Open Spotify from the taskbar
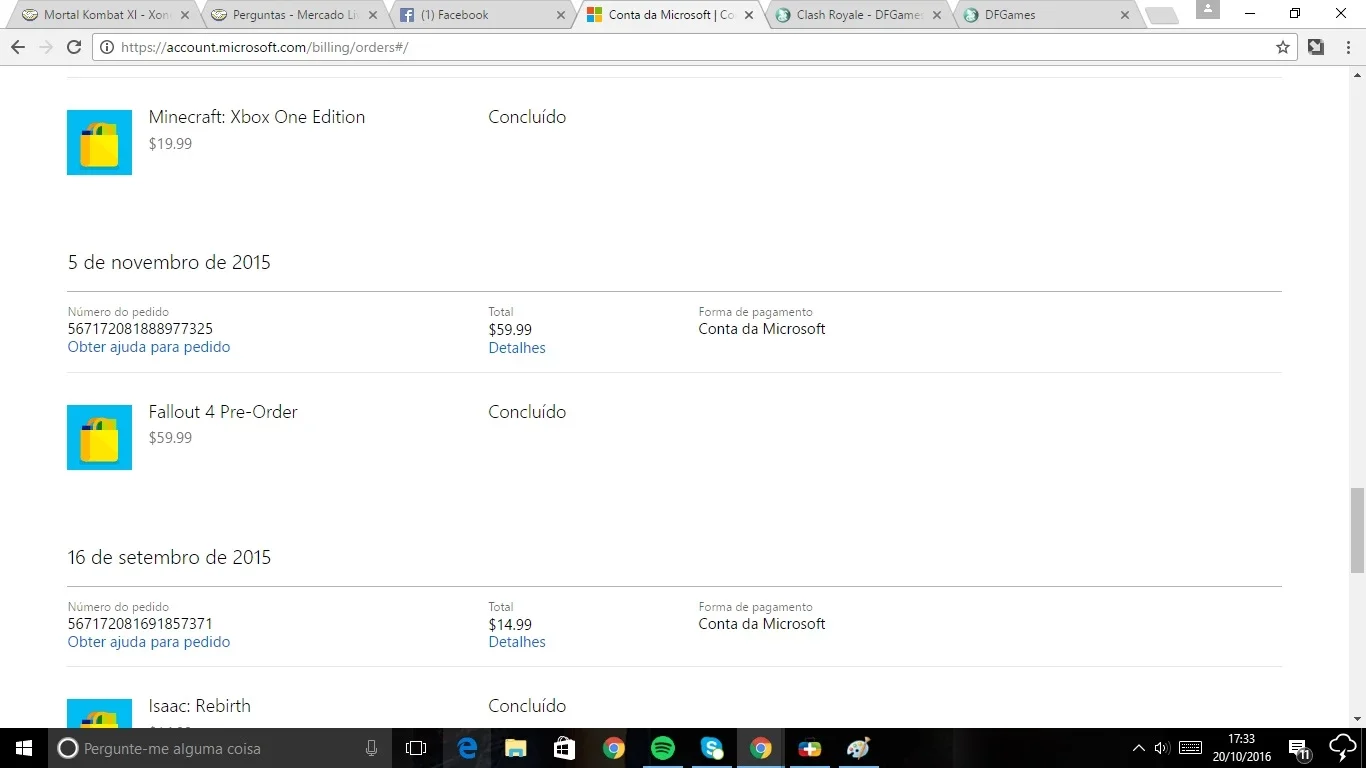1366x768 pixels. pos(663,748)
